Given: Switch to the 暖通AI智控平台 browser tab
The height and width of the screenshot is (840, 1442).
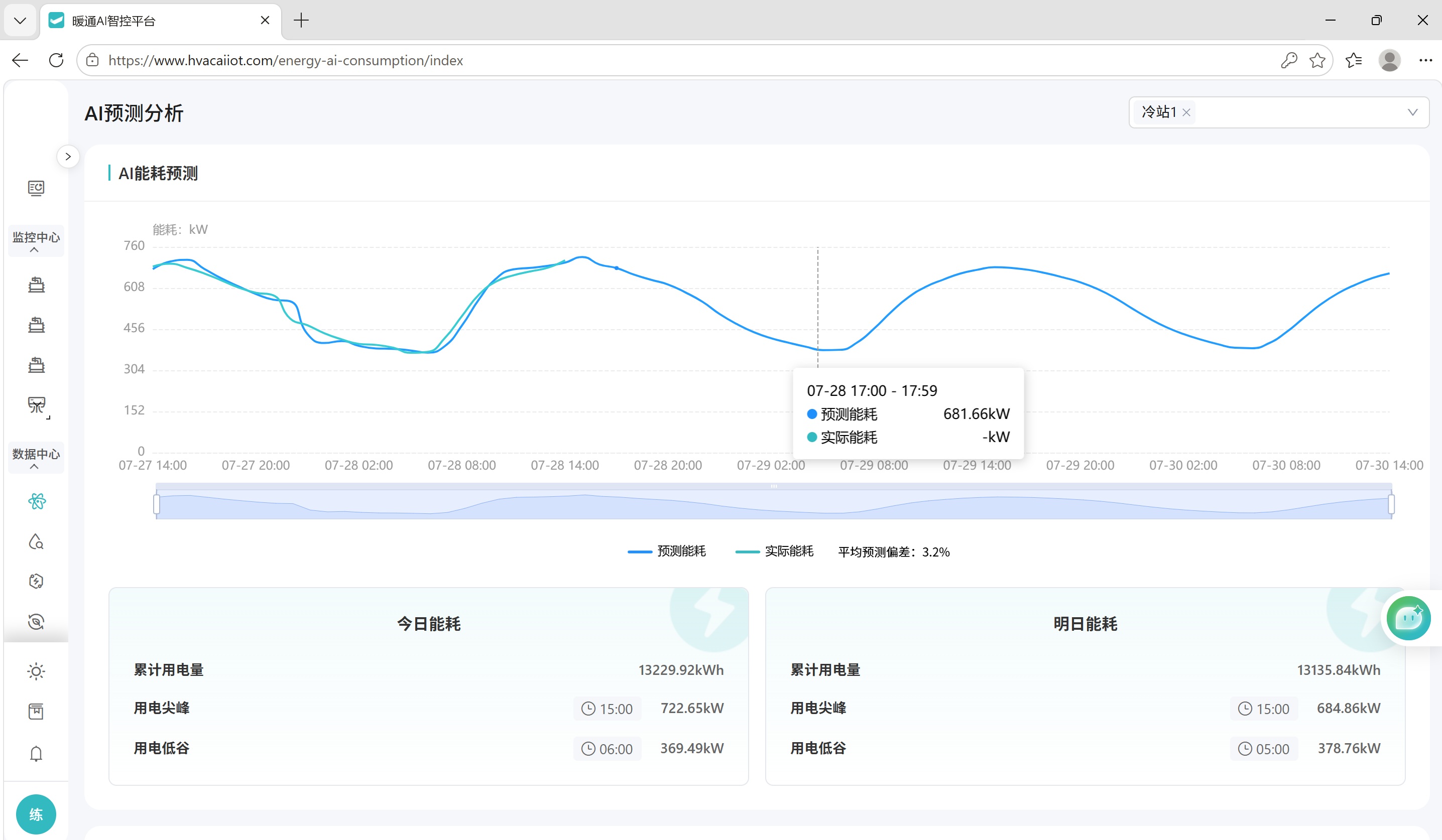Looking at the screenshot, I should point(160,21).
